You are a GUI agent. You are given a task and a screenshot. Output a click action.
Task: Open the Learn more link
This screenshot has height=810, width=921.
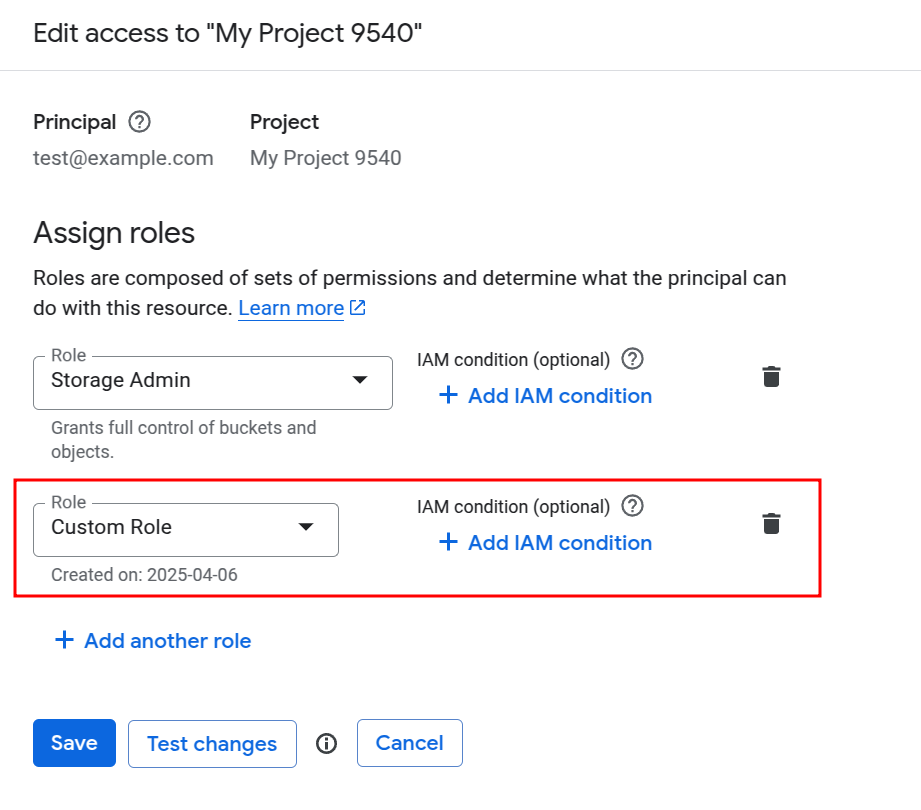(290, 308)
